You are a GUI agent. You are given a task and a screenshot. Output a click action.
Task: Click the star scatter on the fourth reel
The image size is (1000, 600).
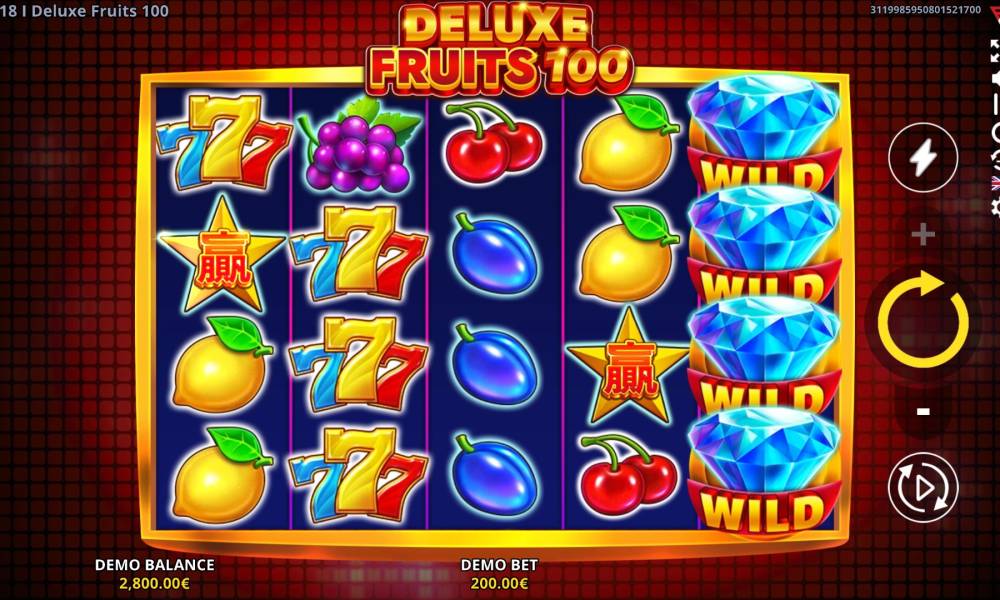[628, 366]
